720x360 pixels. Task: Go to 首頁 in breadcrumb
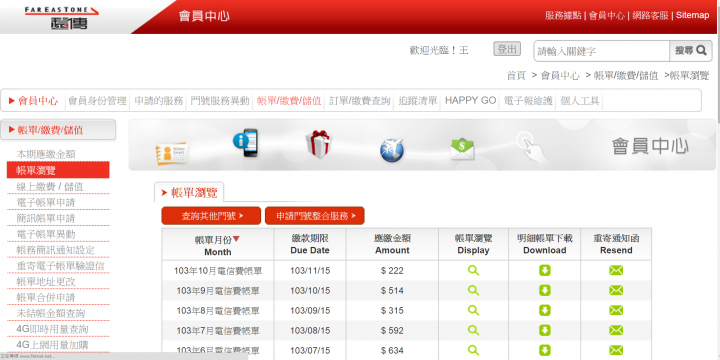(516, 76)
